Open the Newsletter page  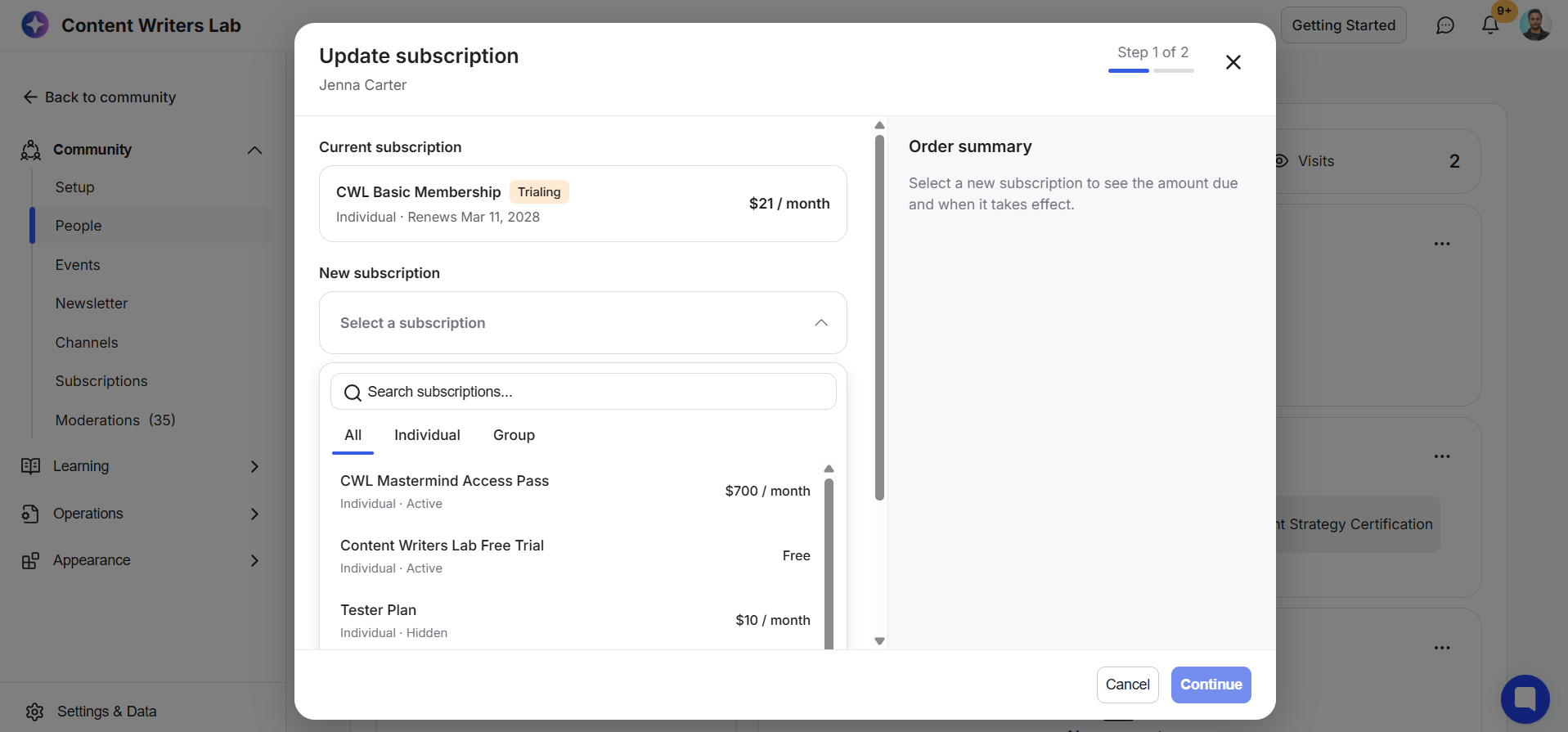point(92,303)
